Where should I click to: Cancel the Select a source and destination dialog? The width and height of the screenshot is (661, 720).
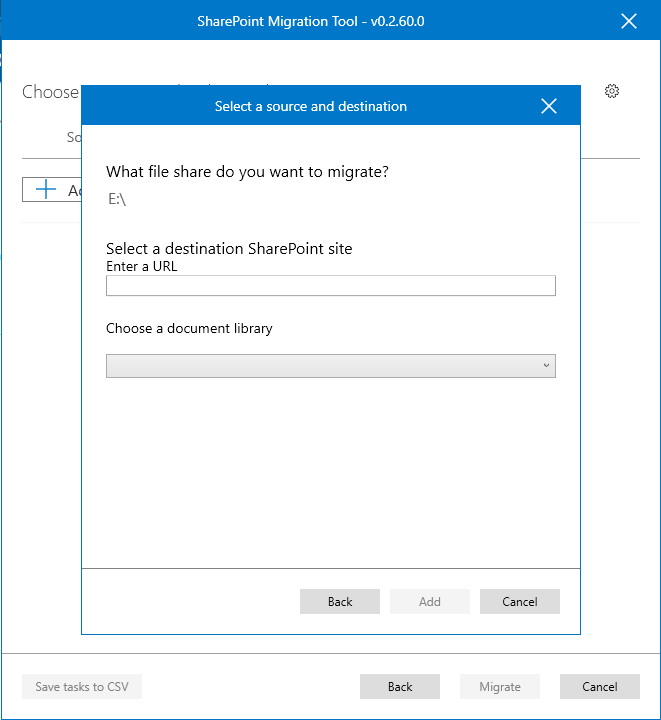[x=520, y=602]
